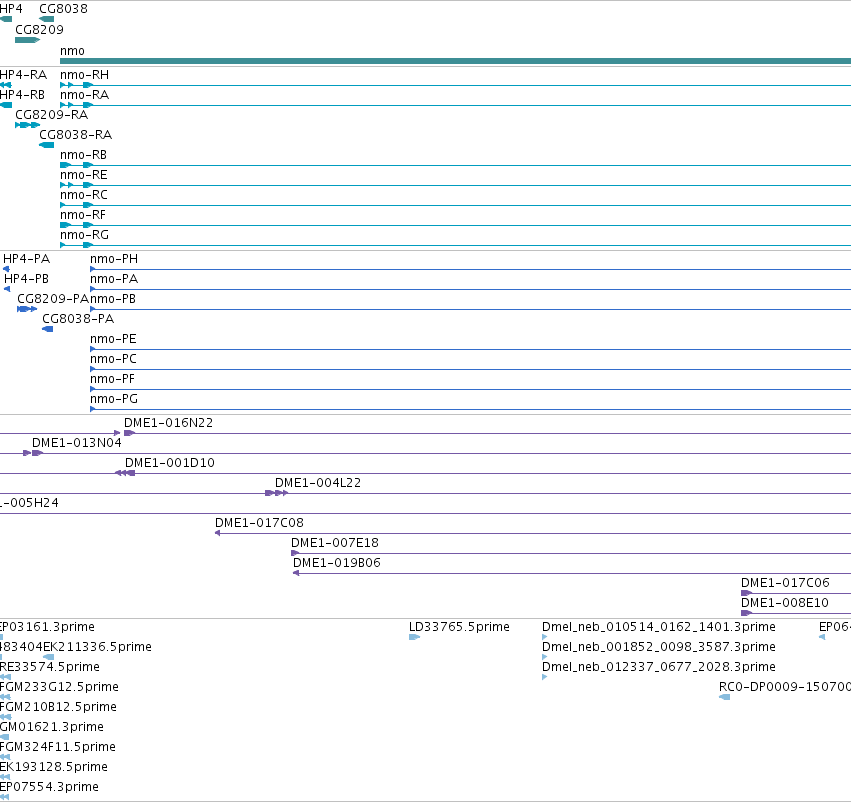Click the nmo-RF transcript label
Viewport: 851px width, 802px height.
click(82, 215)
